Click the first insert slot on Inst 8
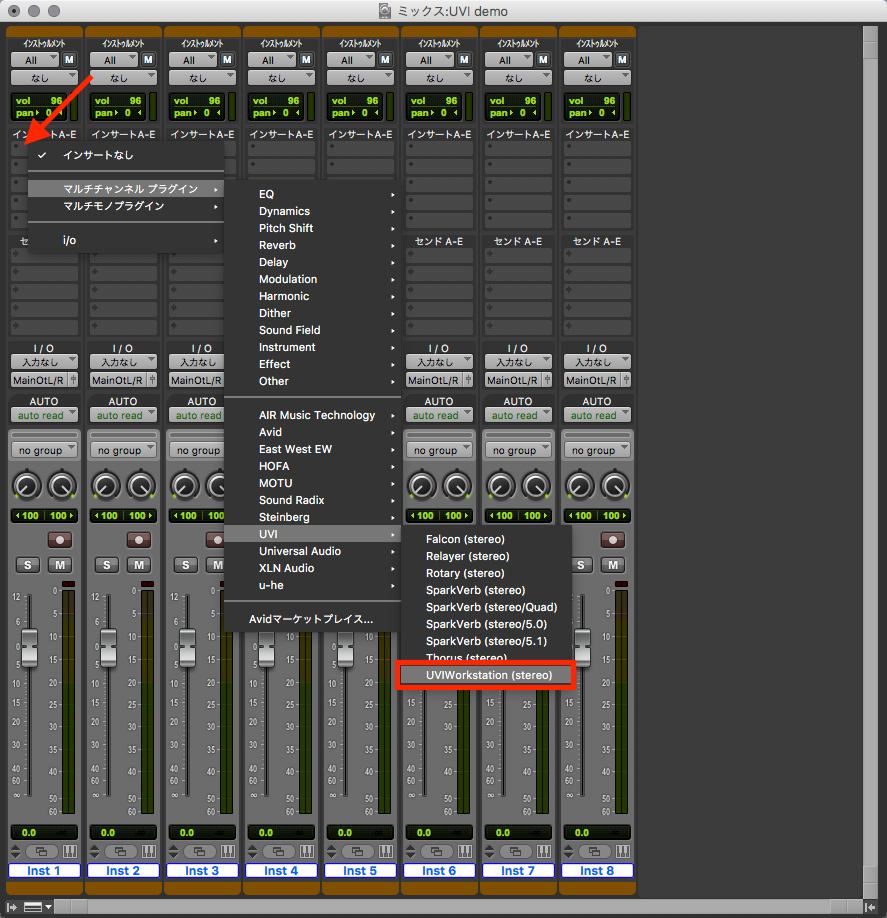The width and height of the screenshot is (887, 918). coord(597,149)
